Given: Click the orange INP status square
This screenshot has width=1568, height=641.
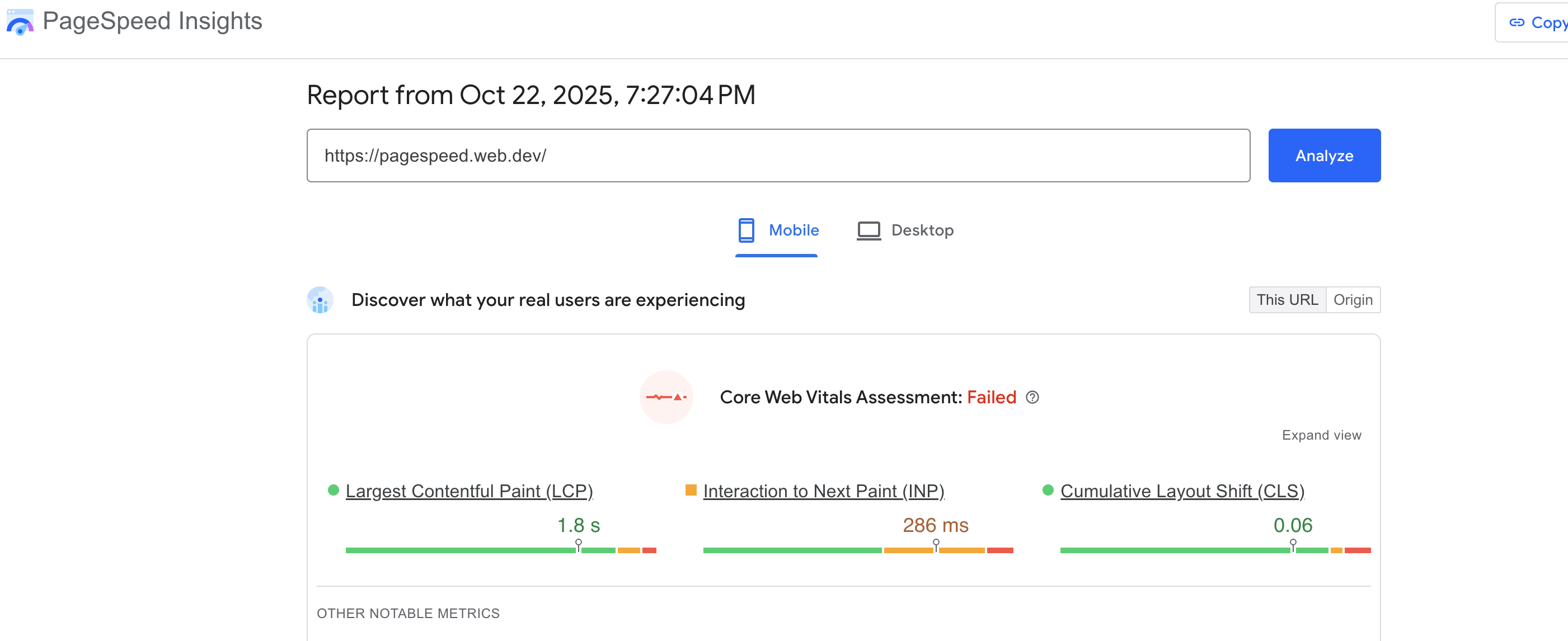Looking at the screenshot, I should click(691, 490).
